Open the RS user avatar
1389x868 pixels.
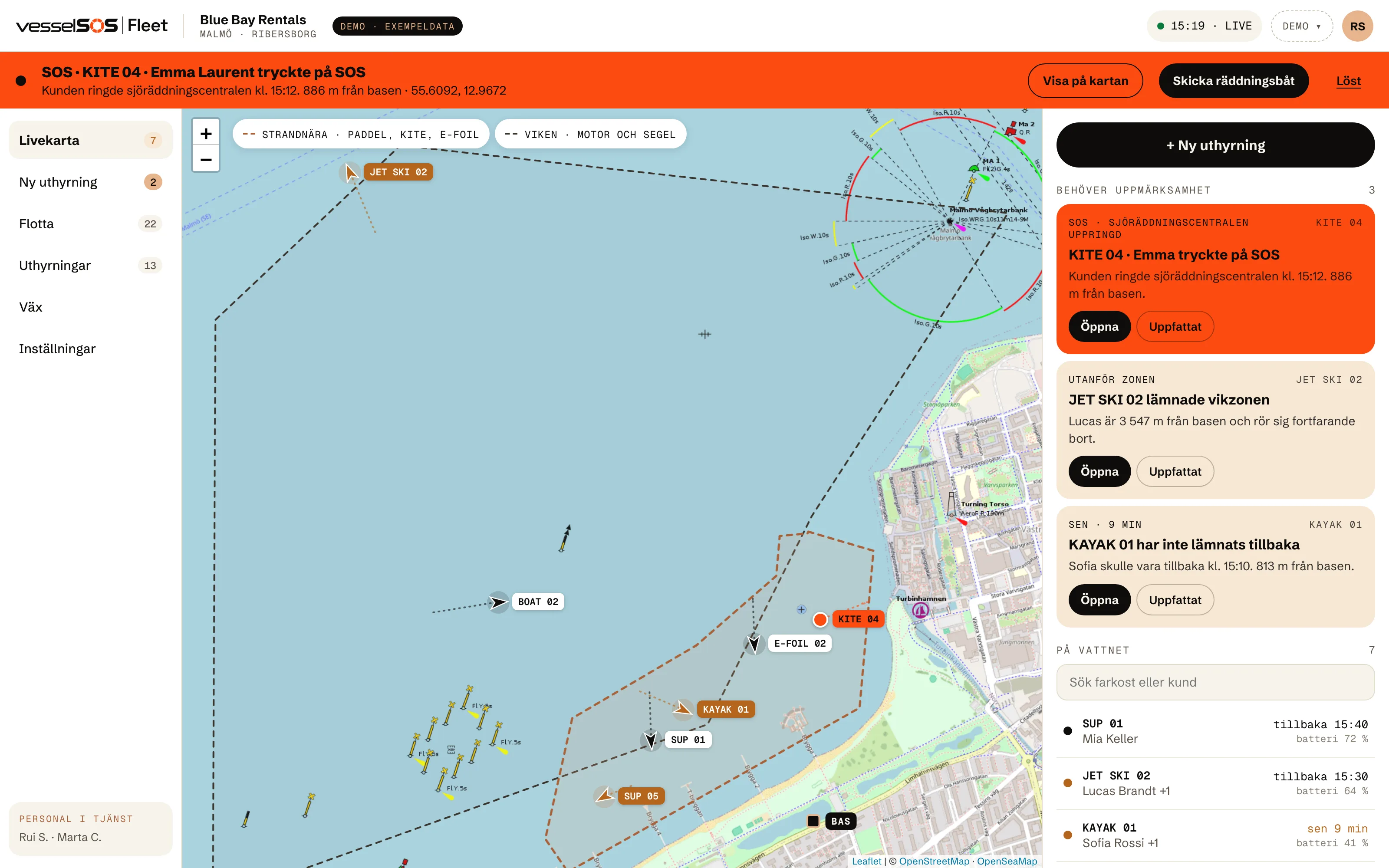point(1357,26)
